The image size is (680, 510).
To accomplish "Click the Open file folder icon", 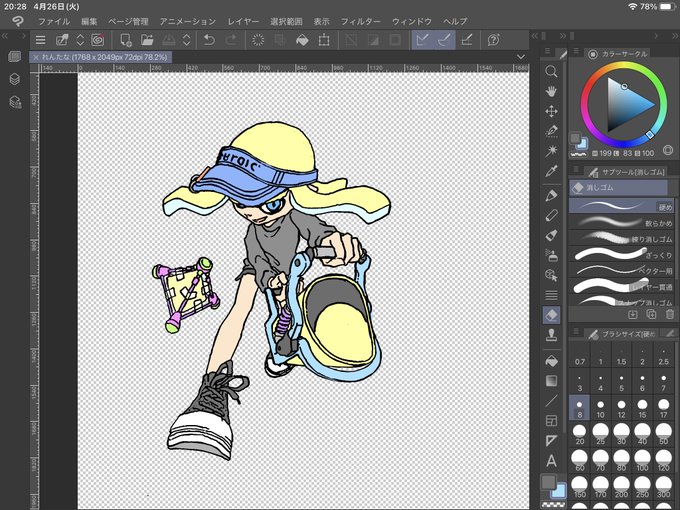I will (147, 40).
